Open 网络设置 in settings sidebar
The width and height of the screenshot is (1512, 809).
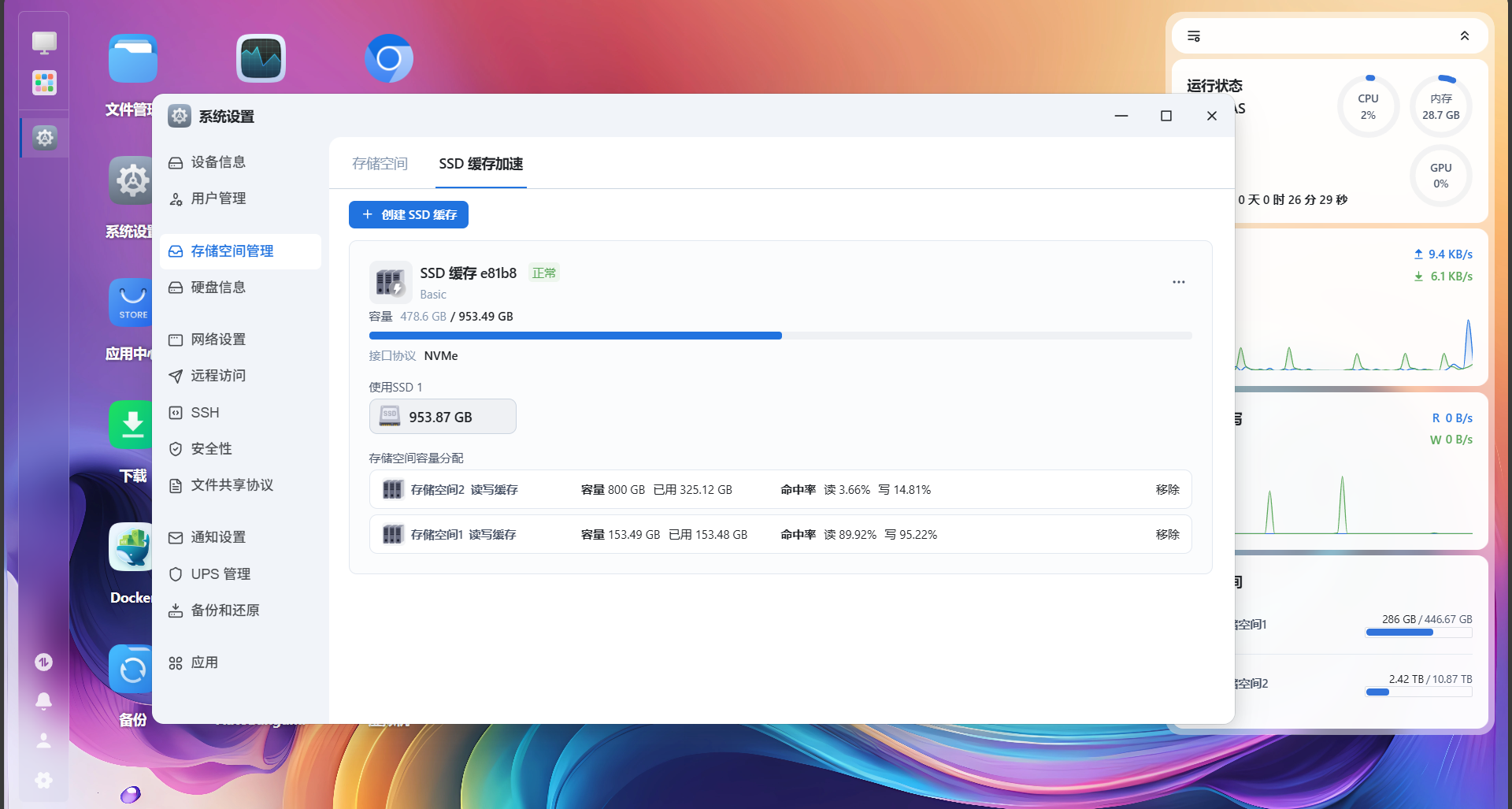(240, 340)
